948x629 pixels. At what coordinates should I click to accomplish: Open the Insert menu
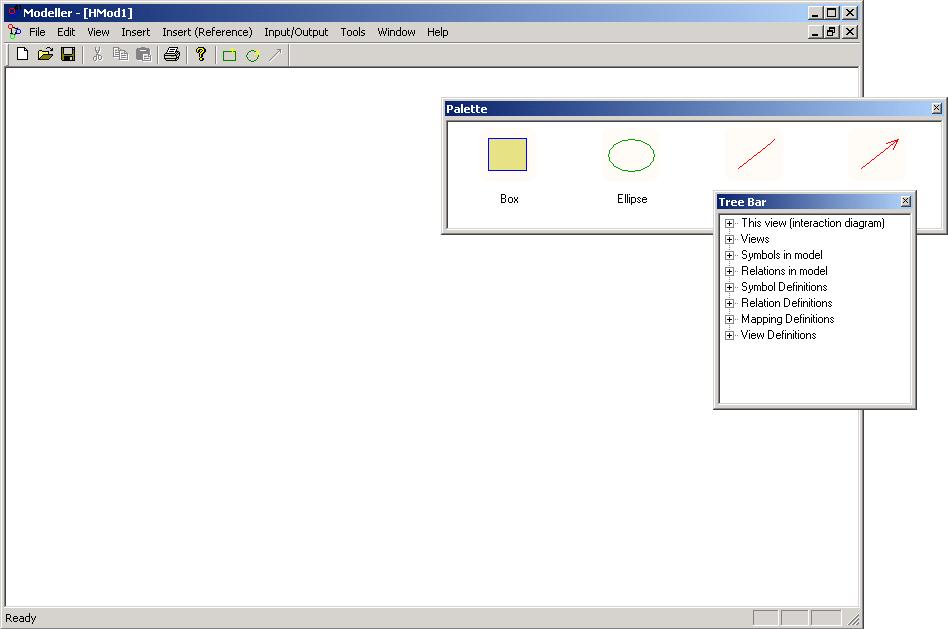coord(135,32)
